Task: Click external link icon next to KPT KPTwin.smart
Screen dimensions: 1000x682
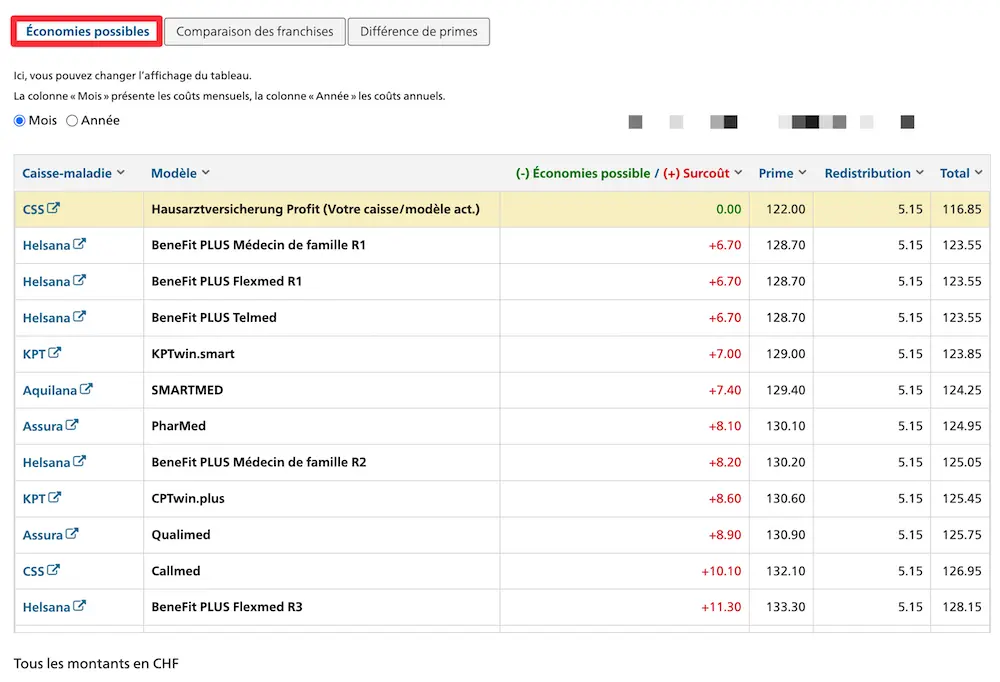Action: 55,353
